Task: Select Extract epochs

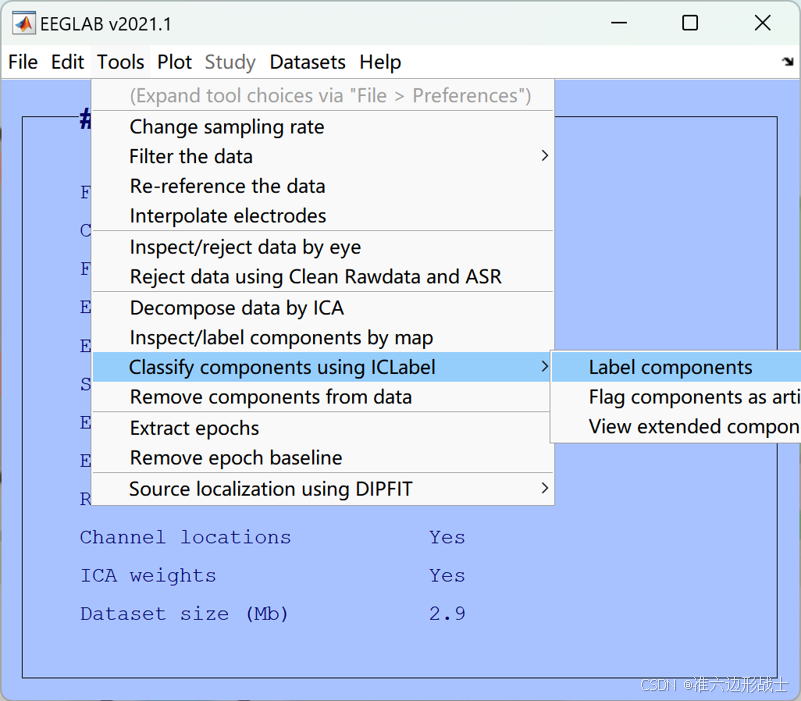Action: (x=323, y=428)
